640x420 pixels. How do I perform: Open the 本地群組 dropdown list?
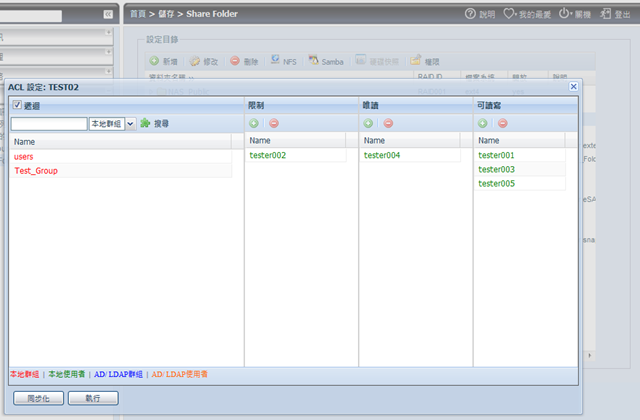click(x=130, y=124)
